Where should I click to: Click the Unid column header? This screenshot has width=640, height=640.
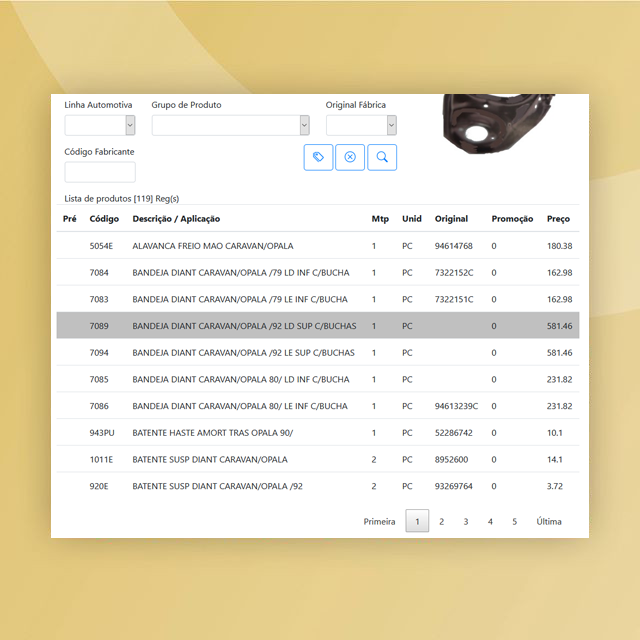[412, 219]
